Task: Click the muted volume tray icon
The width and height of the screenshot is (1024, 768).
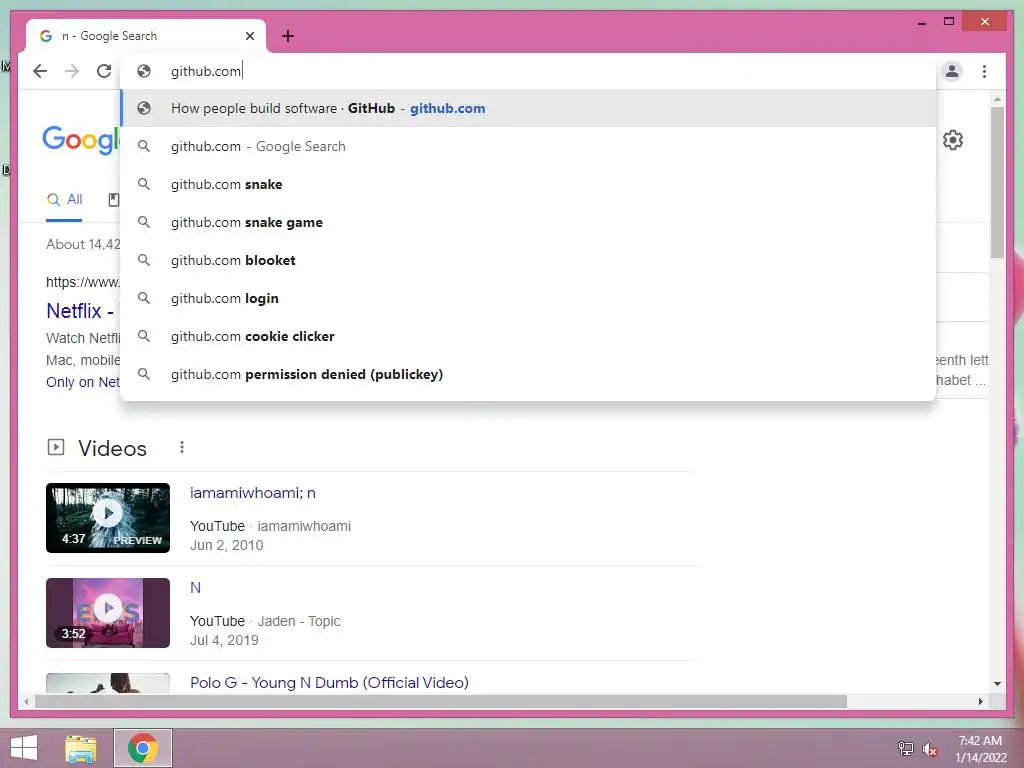Action: (x=929, y=748)
